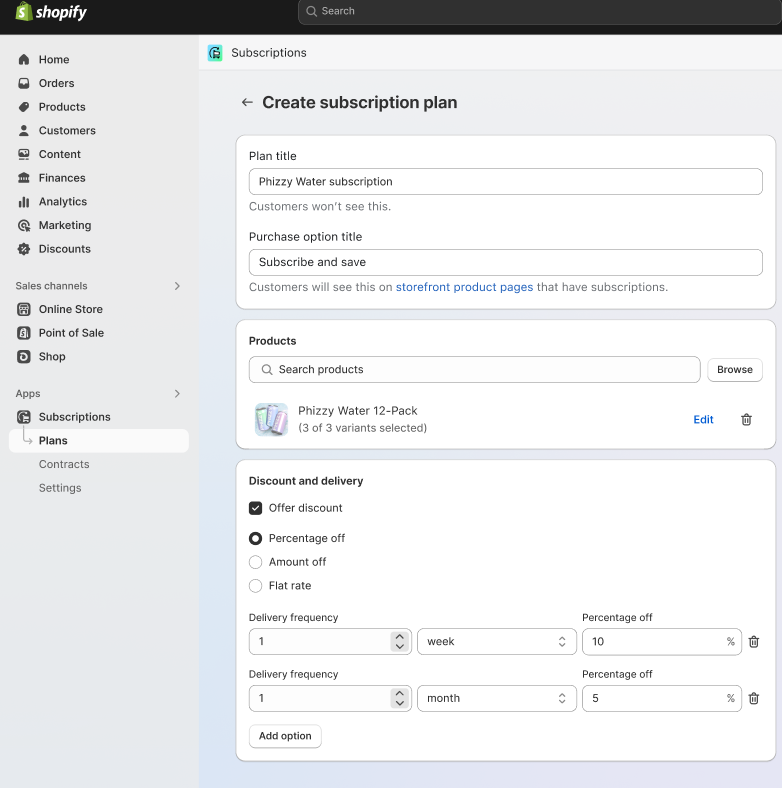Open Online Store sales channel
This screenshot has height=788, width=782.
[70, 309]
